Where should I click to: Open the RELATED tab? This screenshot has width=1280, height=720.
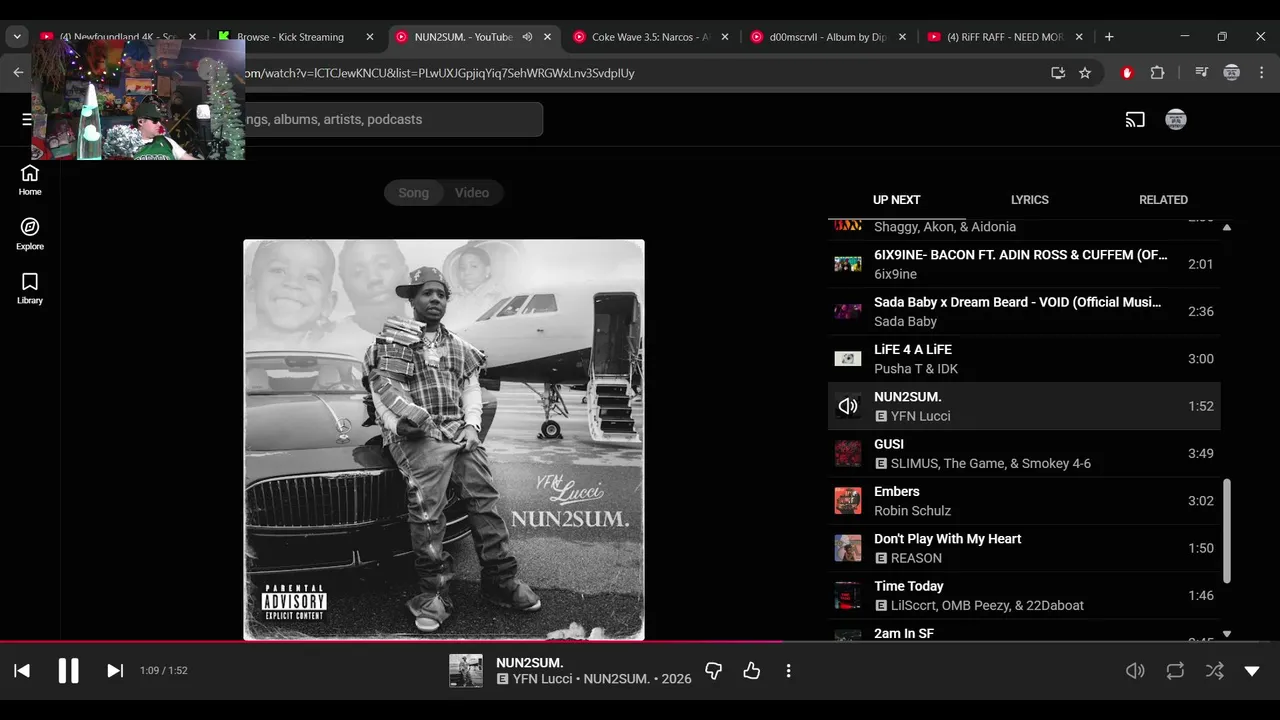pyautogui.click(x=1163, y=200)
